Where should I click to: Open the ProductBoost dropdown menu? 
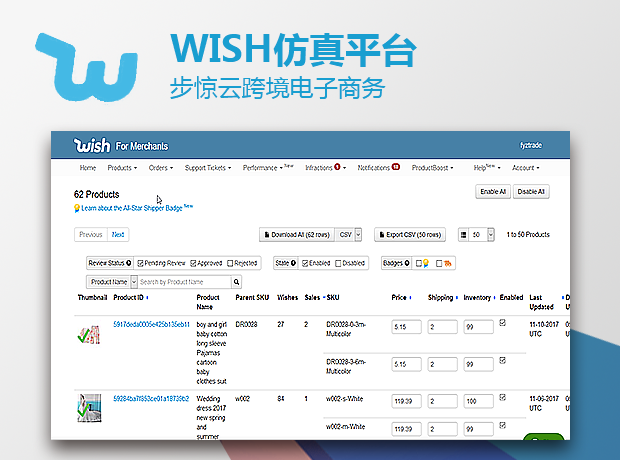pos(432,168)
